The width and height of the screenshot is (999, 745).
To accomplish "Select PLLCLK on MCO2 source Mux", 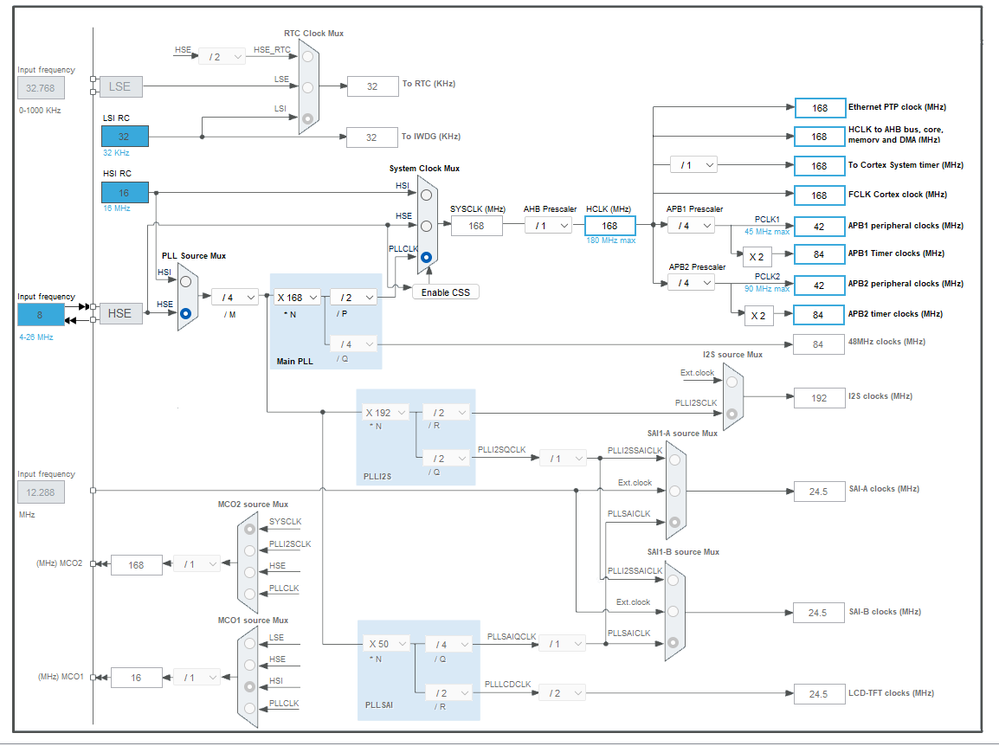I will pos(249,594).
